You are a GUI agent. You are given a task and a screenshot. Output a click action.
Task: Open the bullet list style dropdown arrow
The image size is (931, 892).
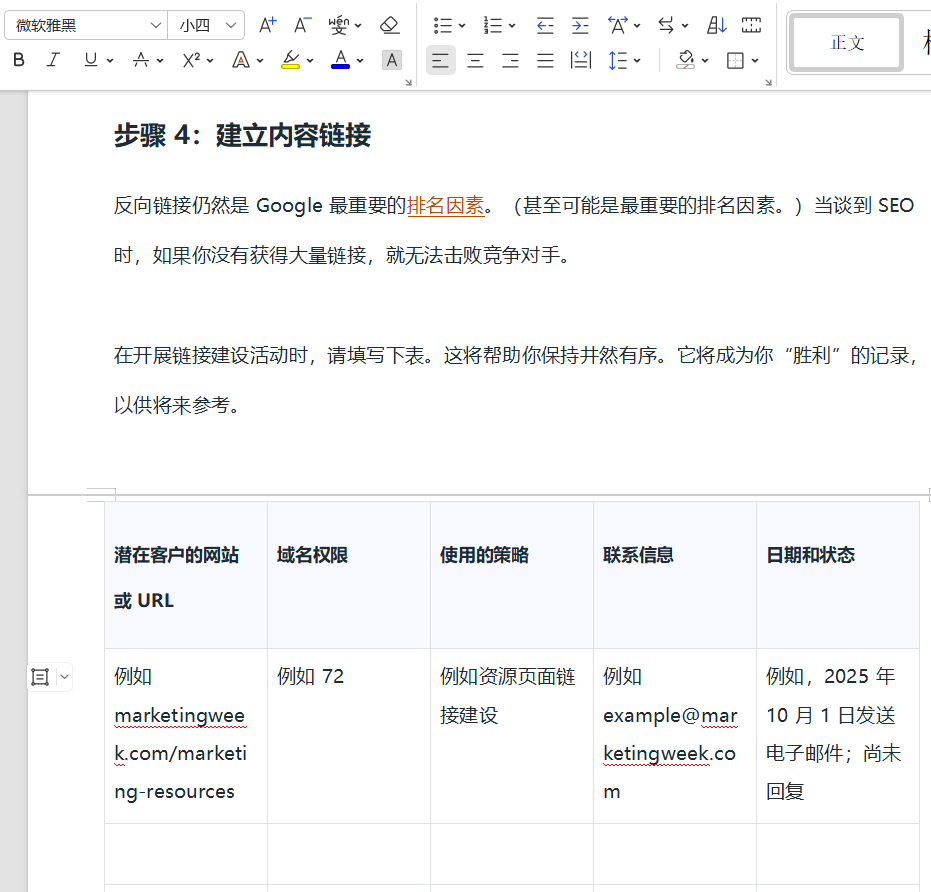[x=460, y=25]
